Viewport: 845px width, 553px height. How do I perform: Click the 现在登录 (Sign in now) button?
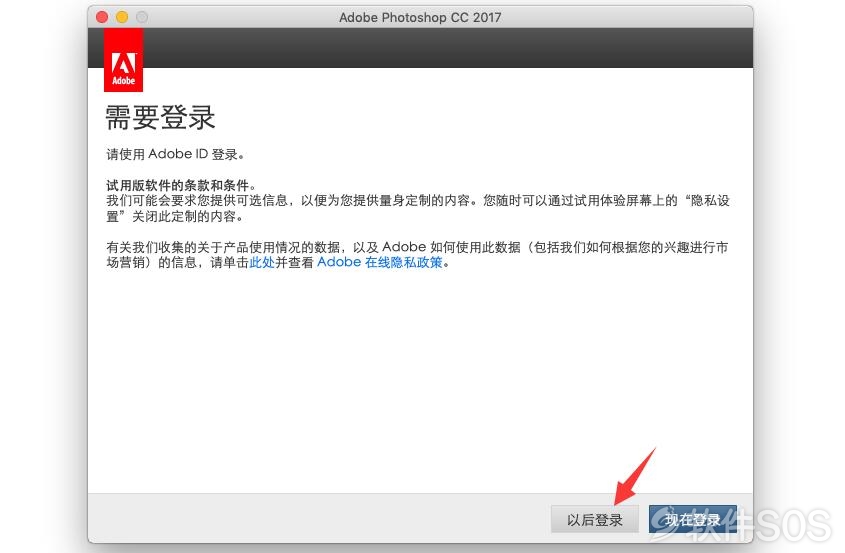coord(692,520)
